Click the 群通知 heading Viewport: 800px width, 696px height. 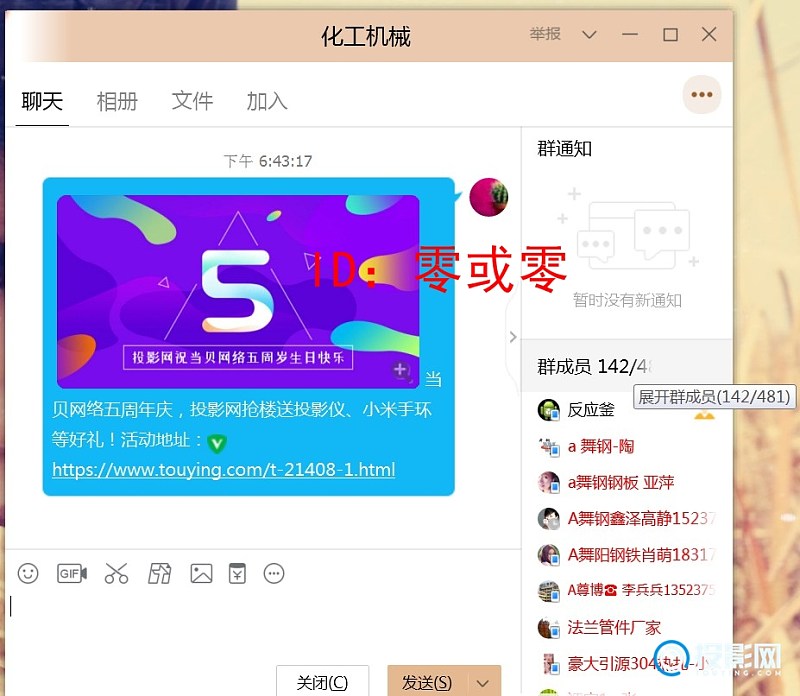tap(564, 149)
